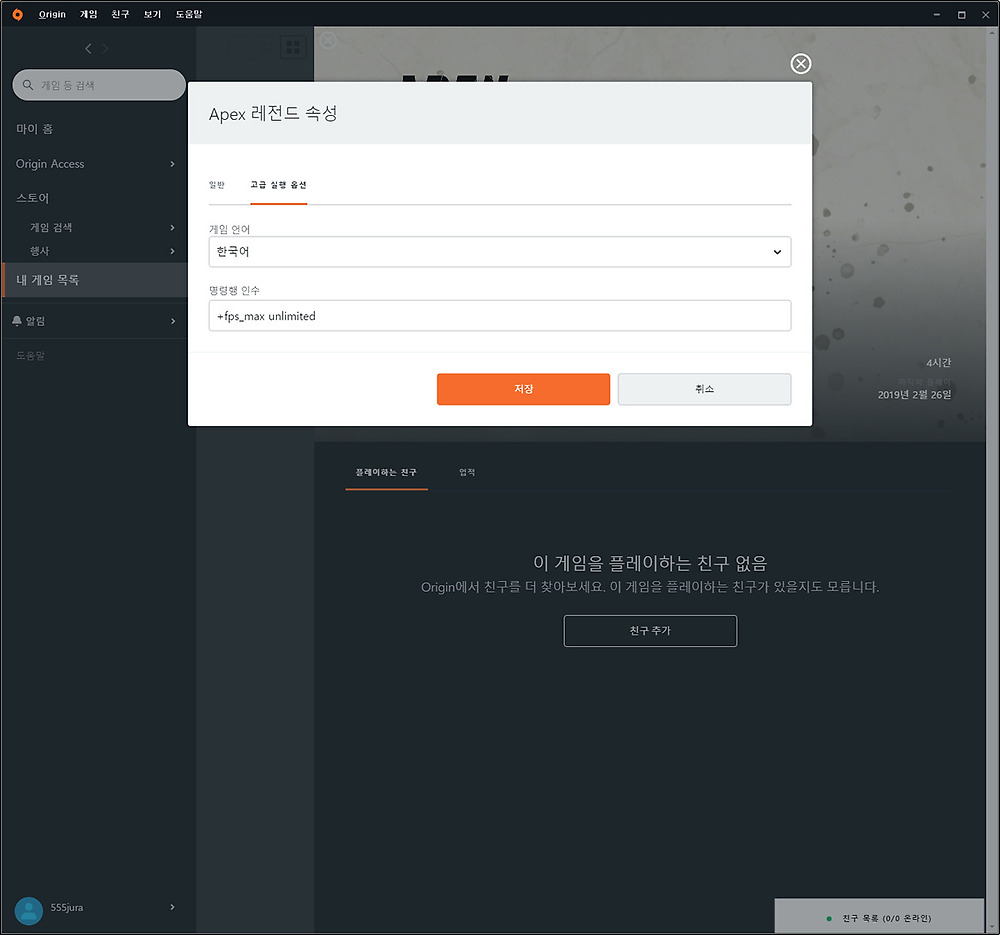Maximize the Origin window

tap(961, 14)
